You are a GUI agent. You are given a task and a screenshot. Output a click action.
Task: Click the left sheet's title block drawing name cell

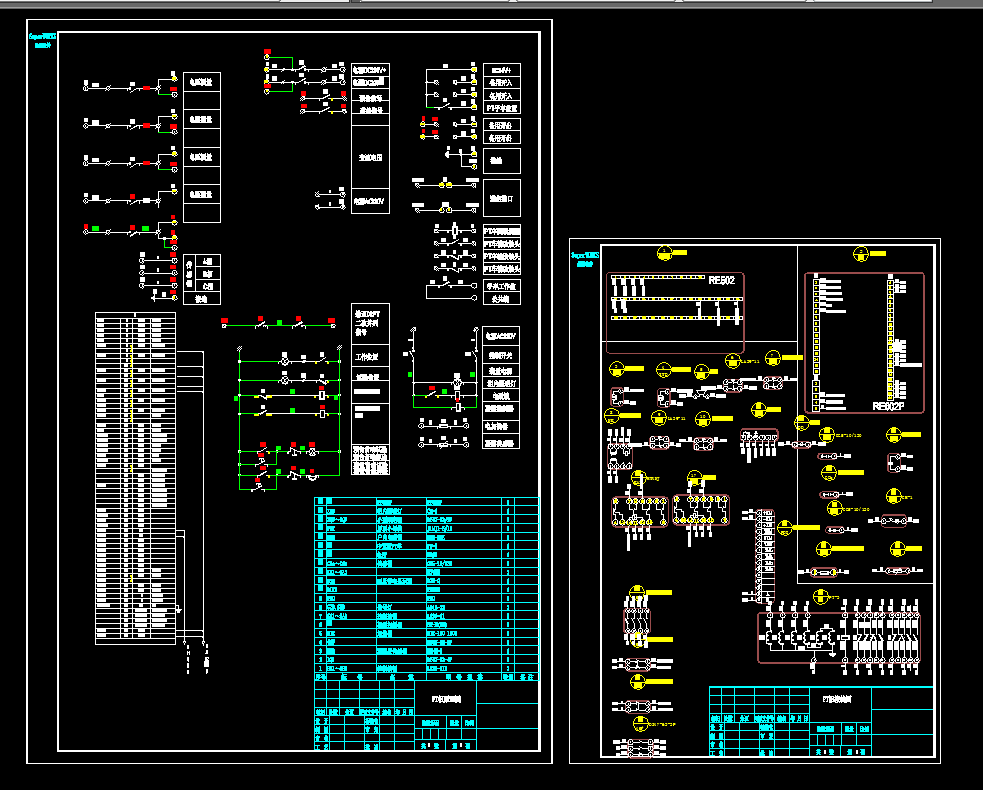pyautogui.click(x=446, y=699)
